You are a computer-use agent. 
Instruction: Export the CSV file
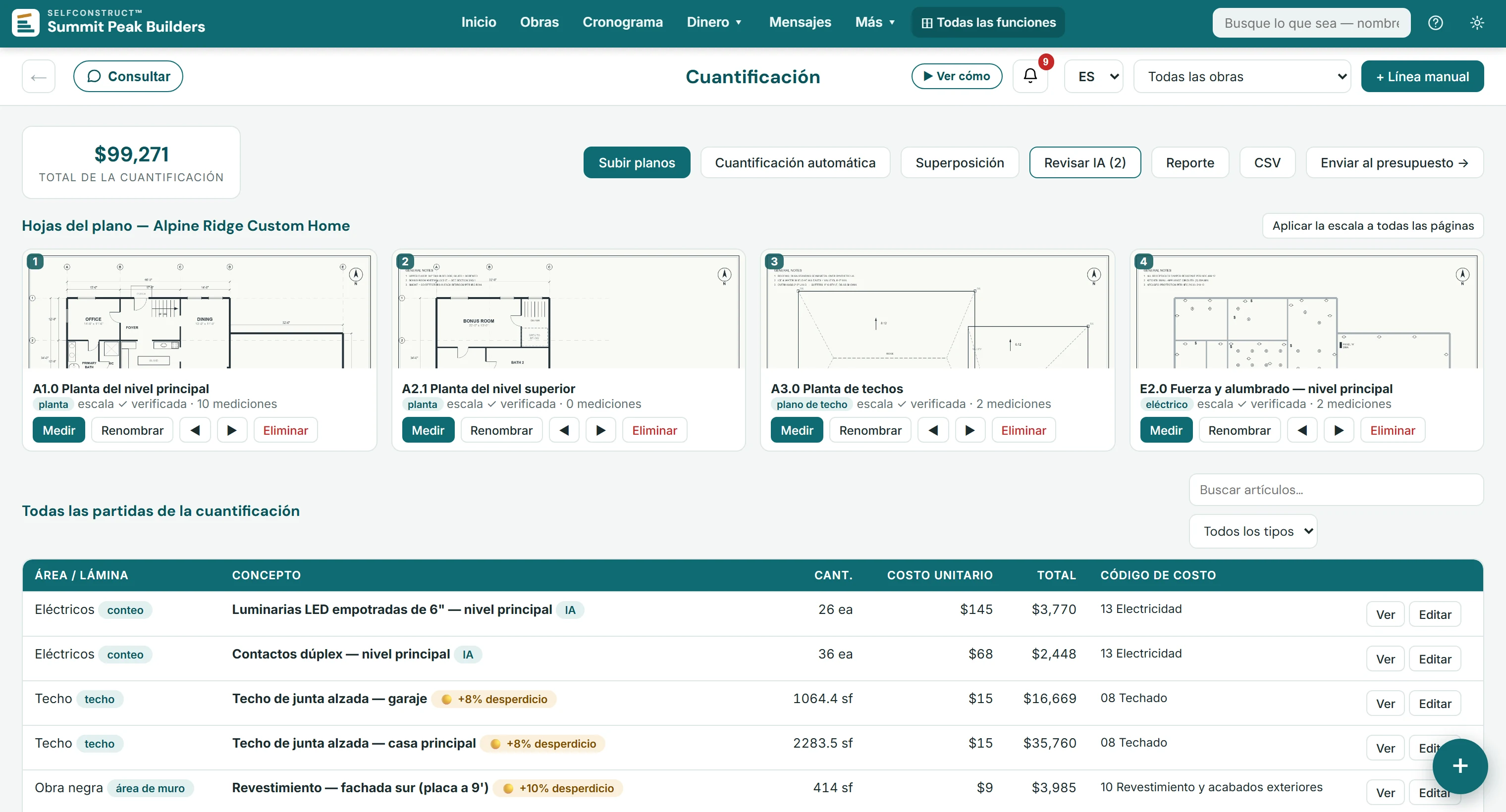pyautogui.click(x=1267, y=162)
